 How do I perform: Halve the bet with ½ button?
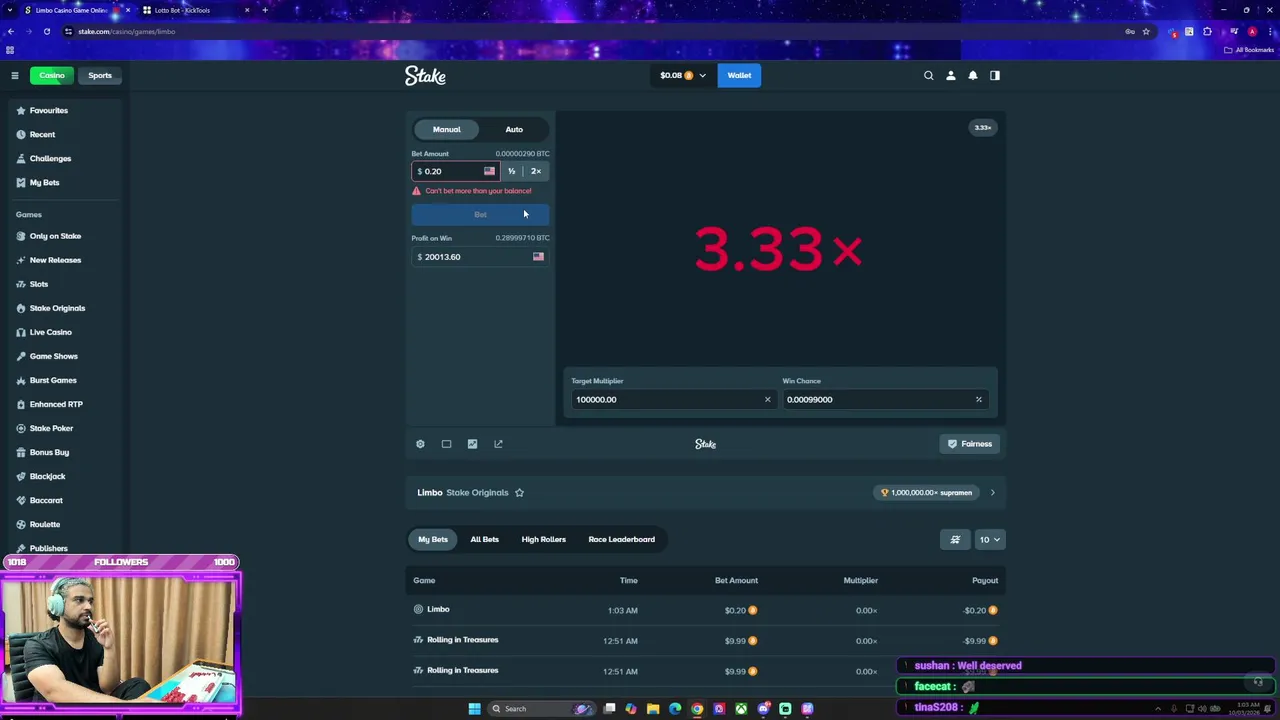pyautogui.click(x=511, y=171)
